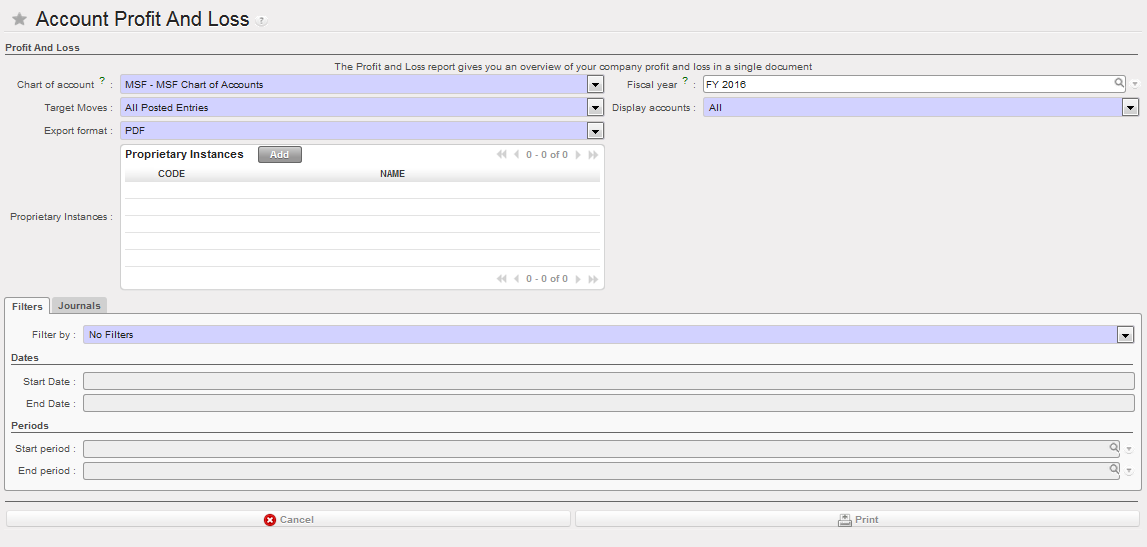Click help mark next to Fiscal year

click(685, 80)
